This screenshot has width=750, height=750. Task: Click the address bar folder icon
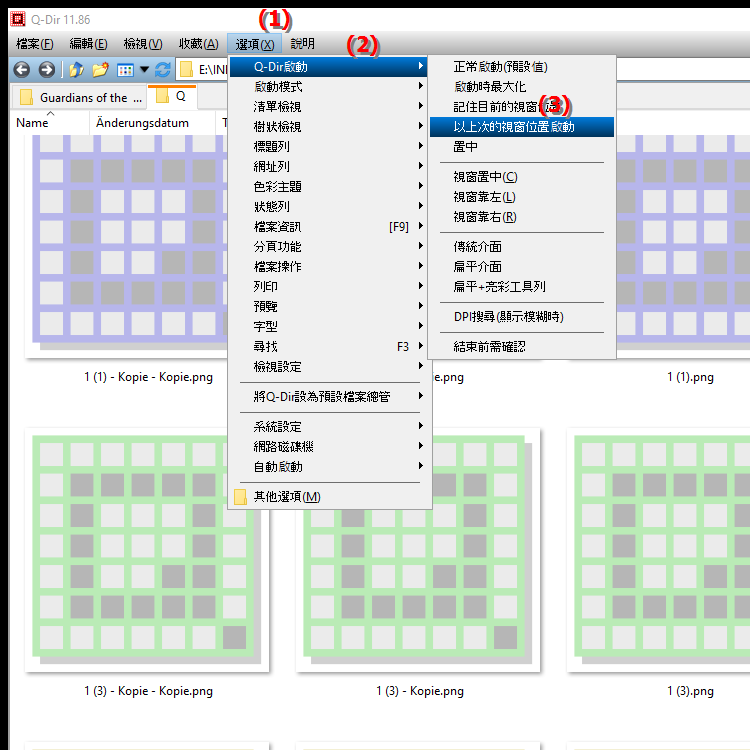[x=186, y=70]
